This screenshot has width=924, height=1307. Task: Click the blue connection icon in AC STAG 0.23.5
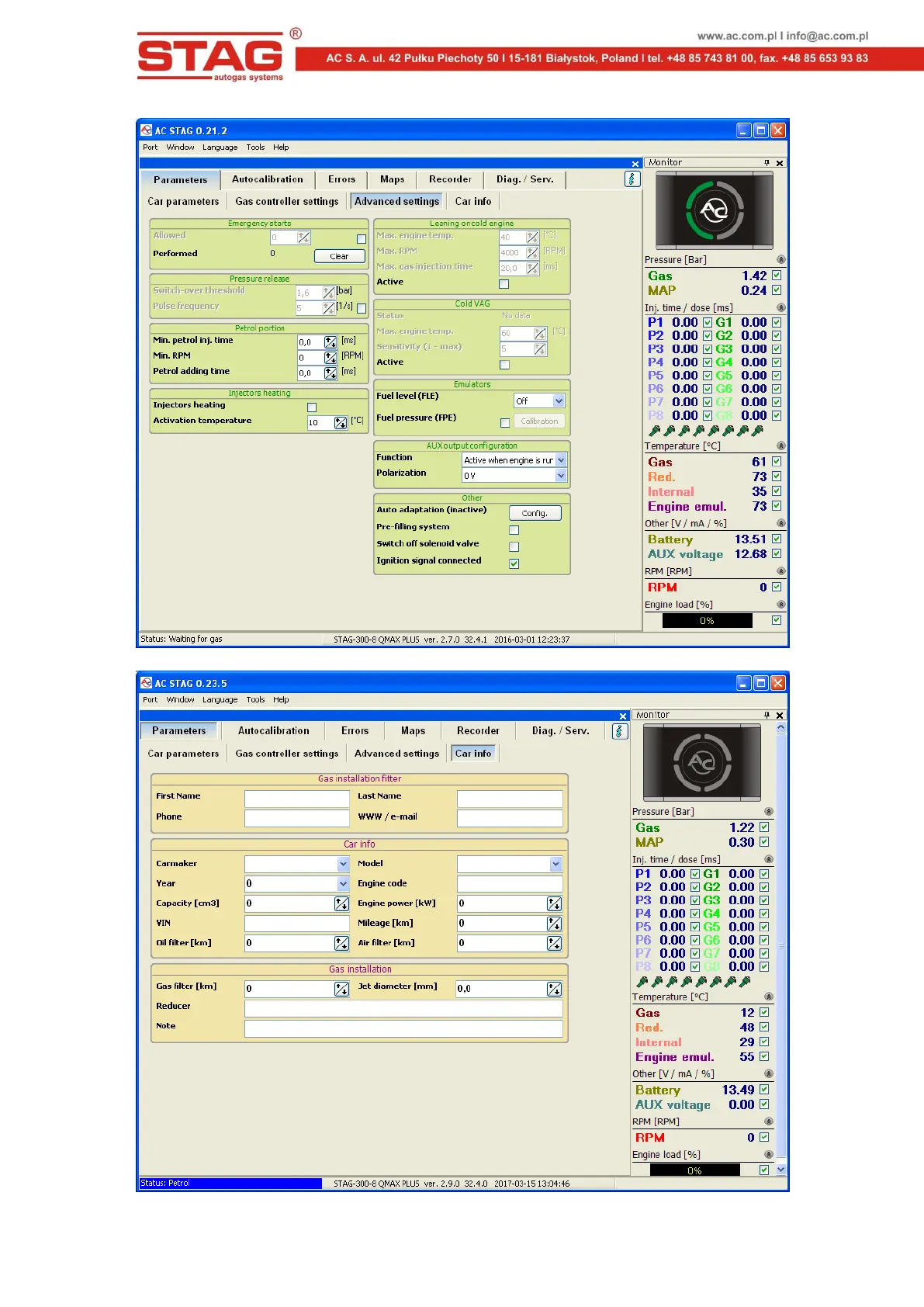pos(620,731)
